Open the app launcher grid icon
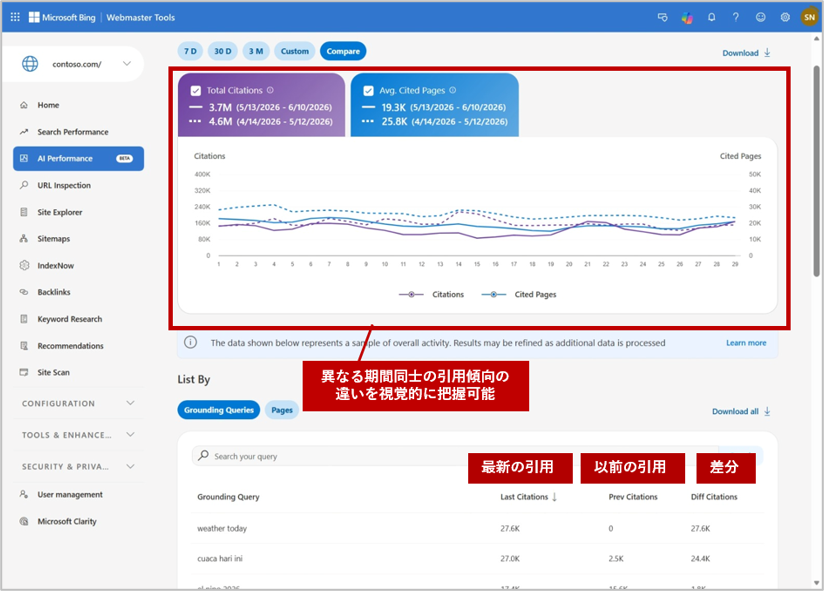The width and height of the screenshot is (824, 591). [15, 17]
